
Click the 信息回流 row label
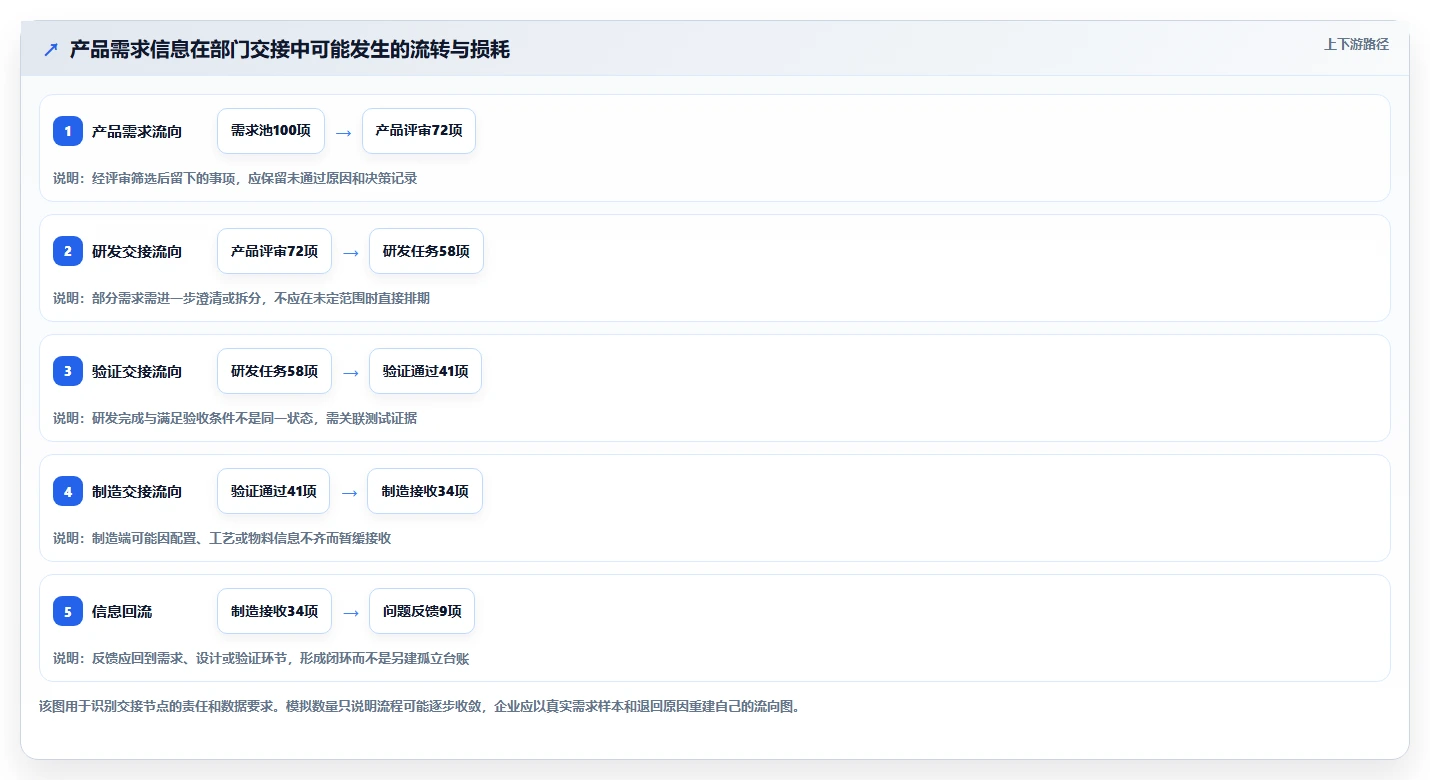point(122,611)
